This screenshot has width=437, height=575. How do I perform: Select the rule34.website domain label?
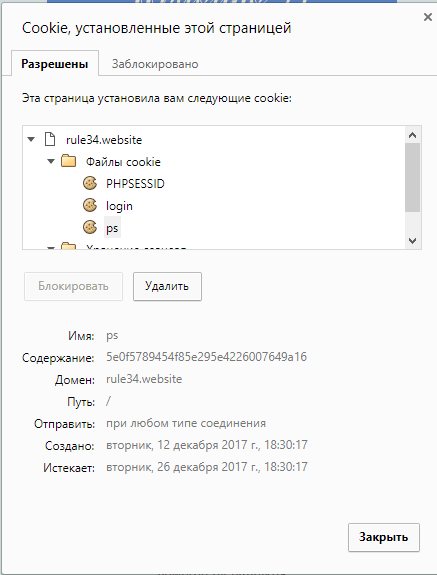click(x=104, y=140)
